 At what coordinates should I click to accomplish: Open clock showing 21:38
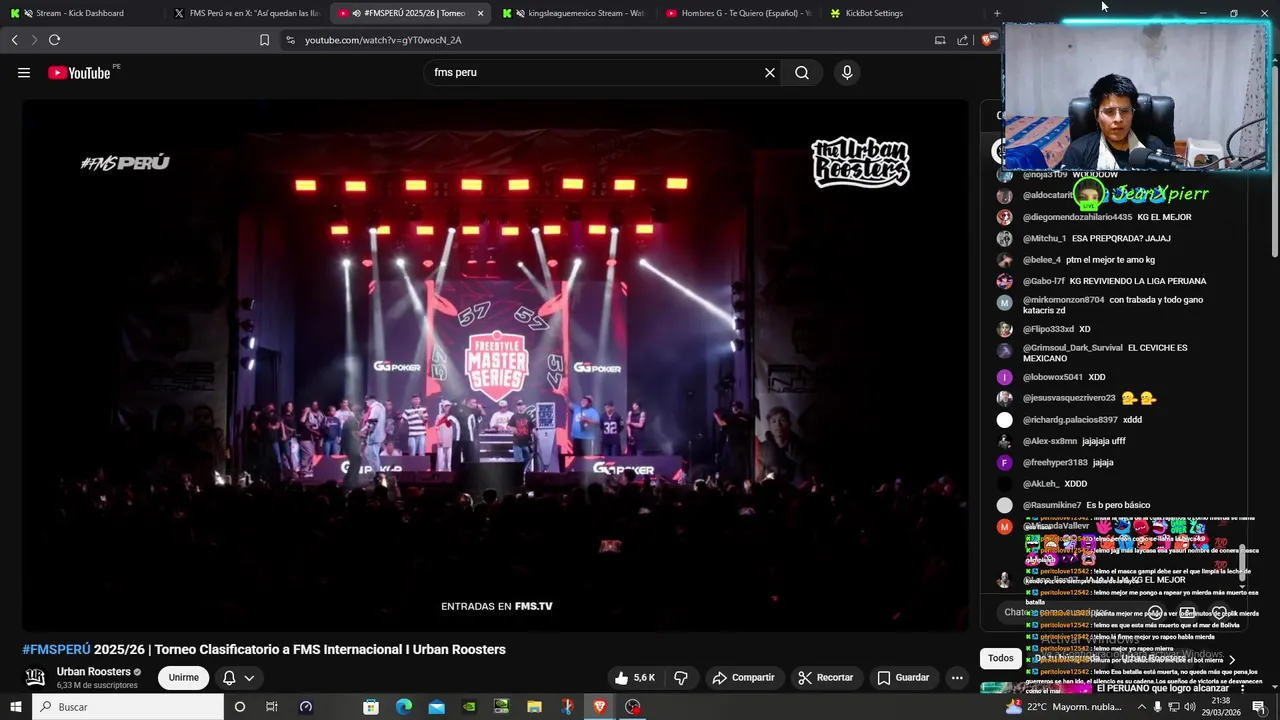click(x=1221, y=707)
